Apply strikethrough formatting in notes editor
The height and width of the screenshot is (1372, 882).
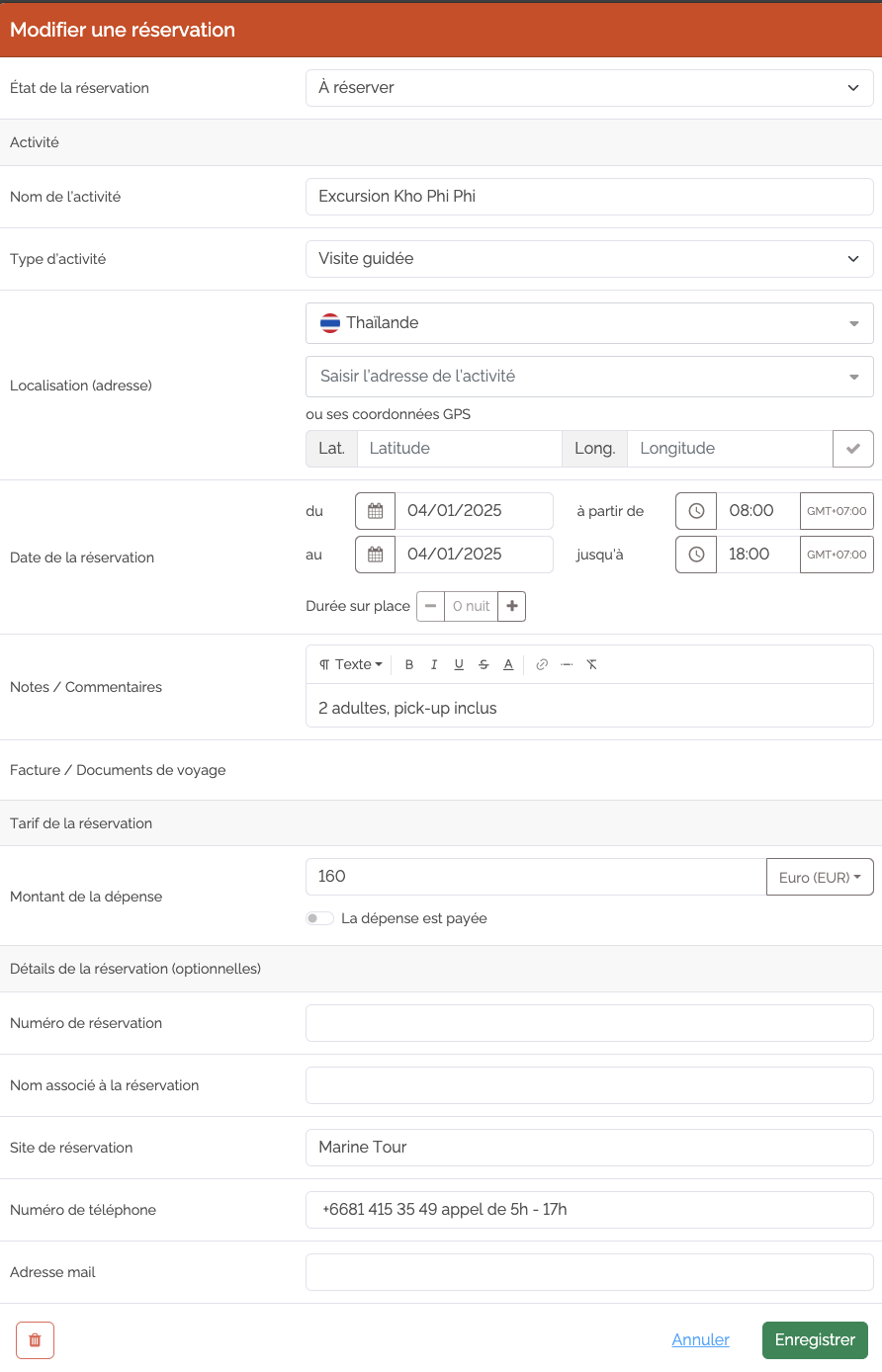coord(484,664)
